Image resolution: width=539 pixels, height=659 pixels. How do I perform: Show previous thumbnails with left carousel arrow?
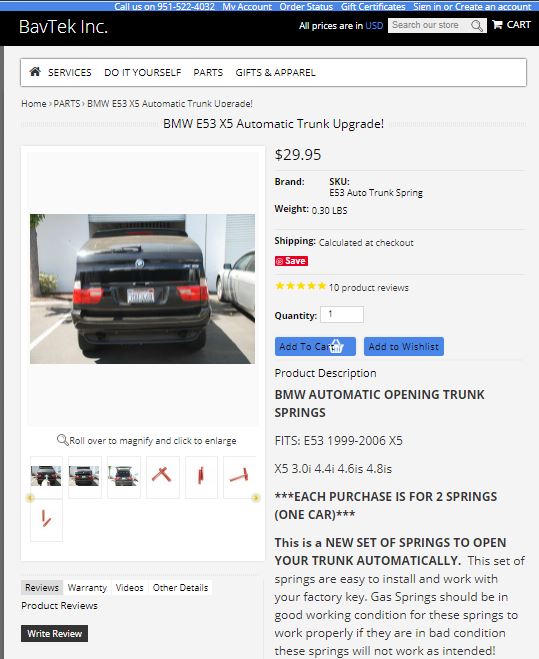[x=29, y=498]
